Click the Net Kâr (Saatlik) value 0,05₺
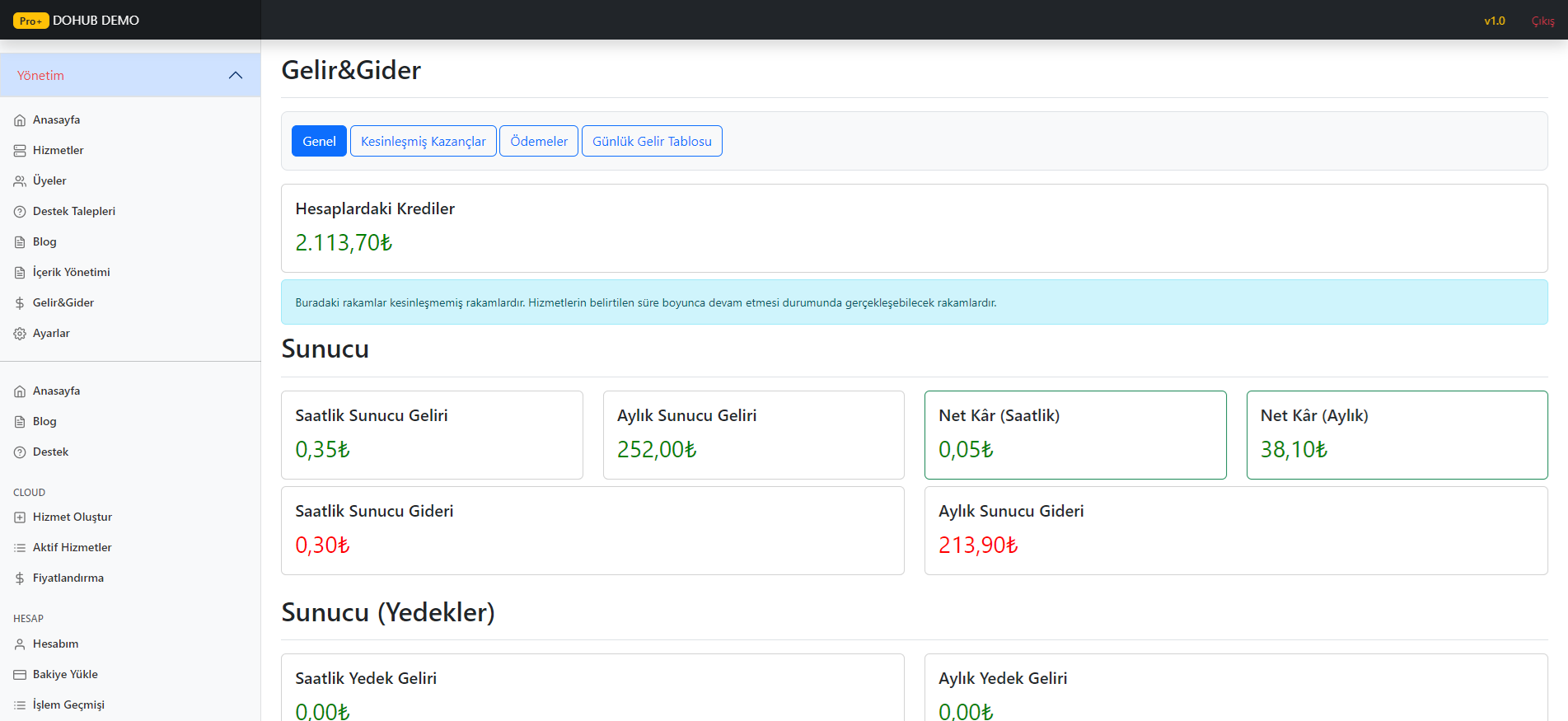This screenshot has width=1568, height=721. (966, 449)
